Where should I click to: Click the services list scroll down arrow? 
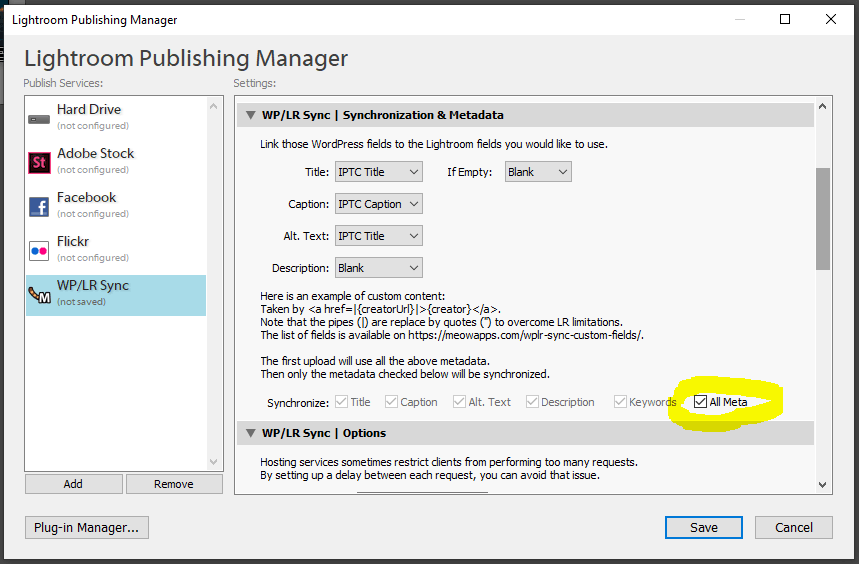coord(214,462)
